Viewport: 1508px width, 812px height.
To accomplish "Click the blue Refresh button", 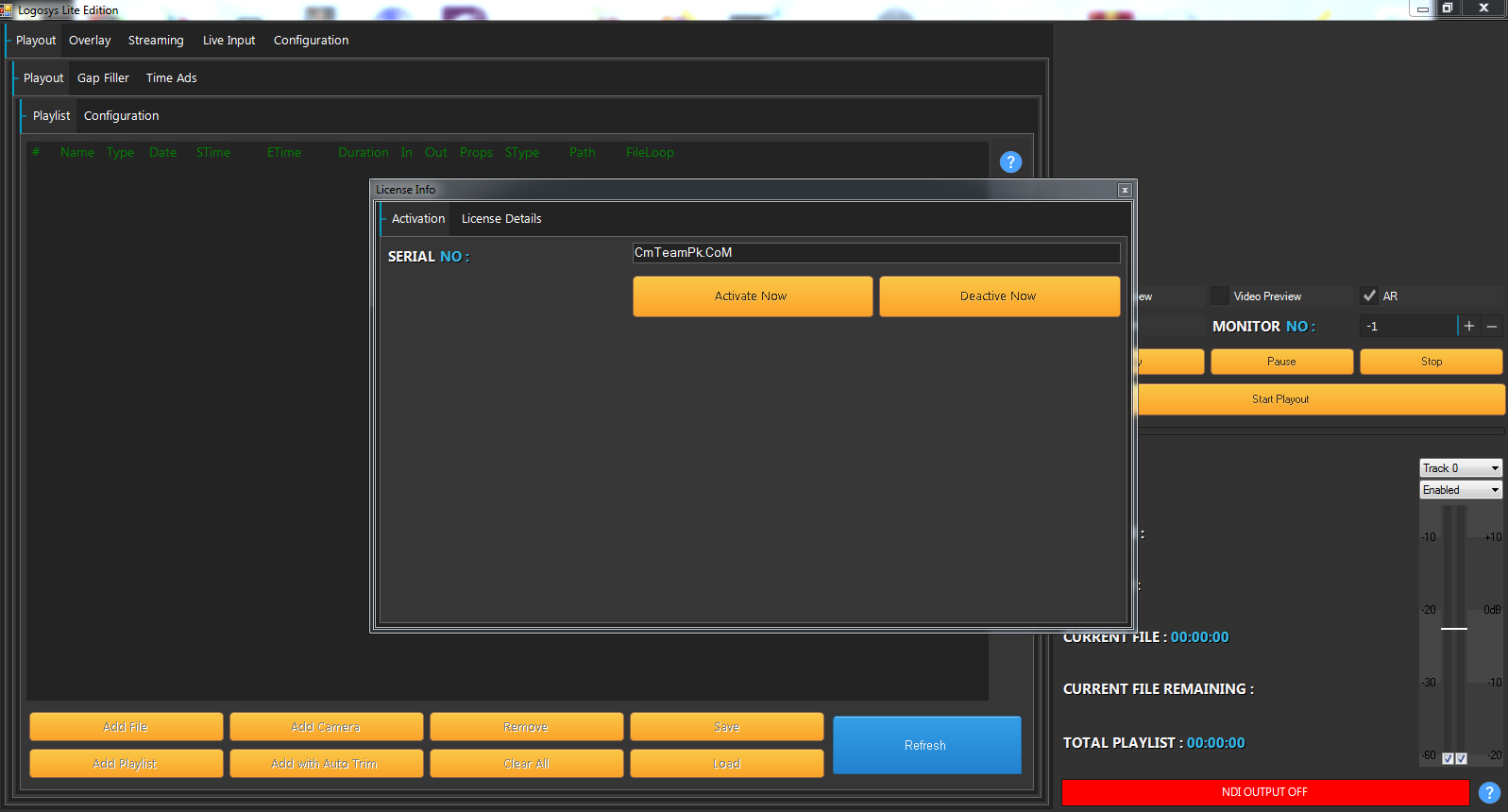I will click(926, 745).
